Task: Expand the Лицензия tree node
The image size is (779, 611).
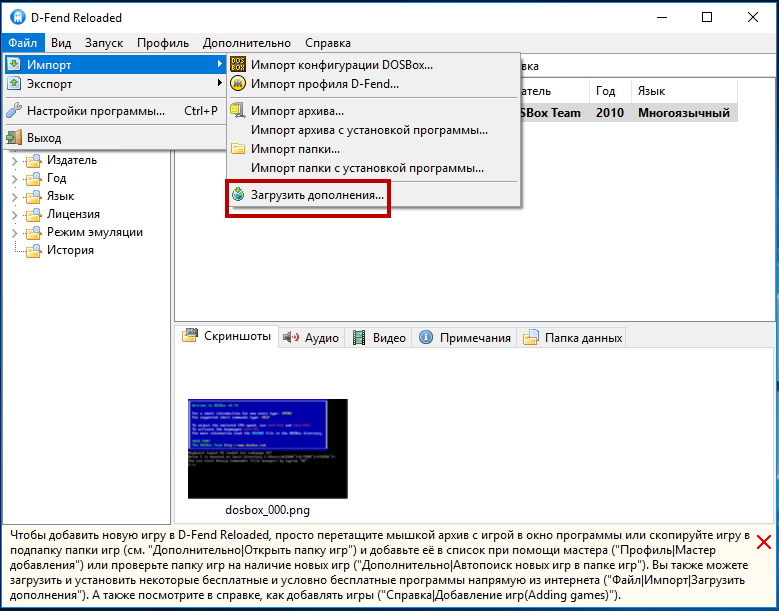Action: (x=15, y=215)
